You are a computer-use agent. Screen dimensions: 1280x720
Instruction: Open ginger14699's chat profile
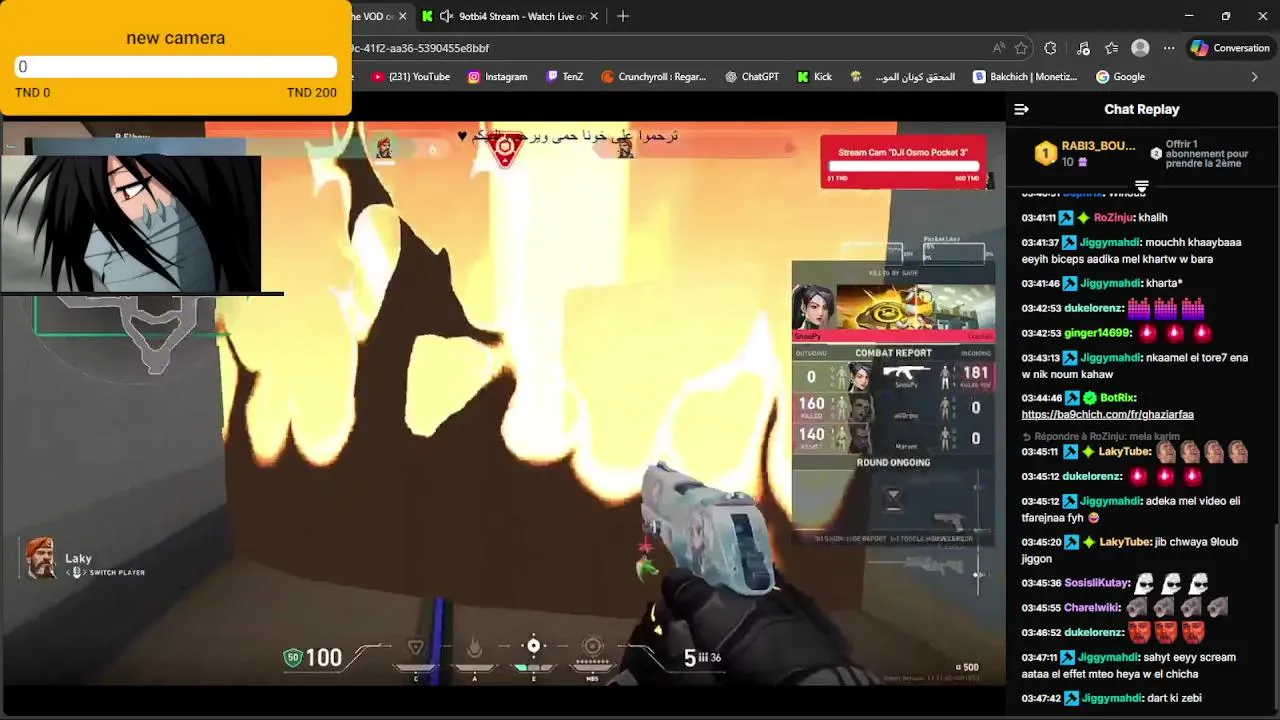[1096, 333]
